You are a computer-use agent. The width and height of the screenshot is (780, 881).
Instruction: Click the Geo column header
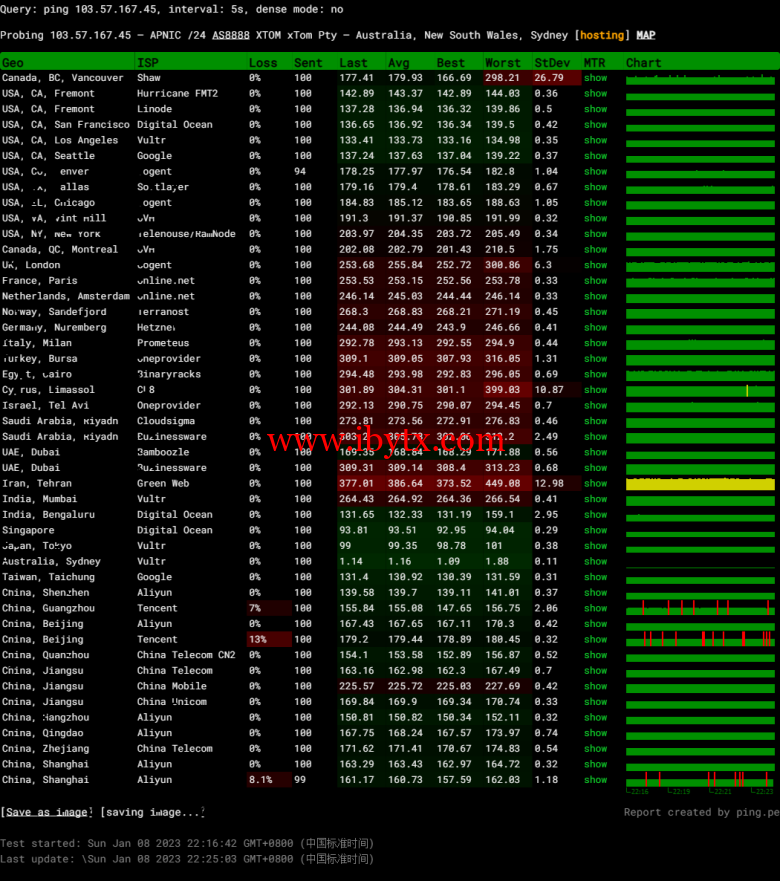coord(13,62)
